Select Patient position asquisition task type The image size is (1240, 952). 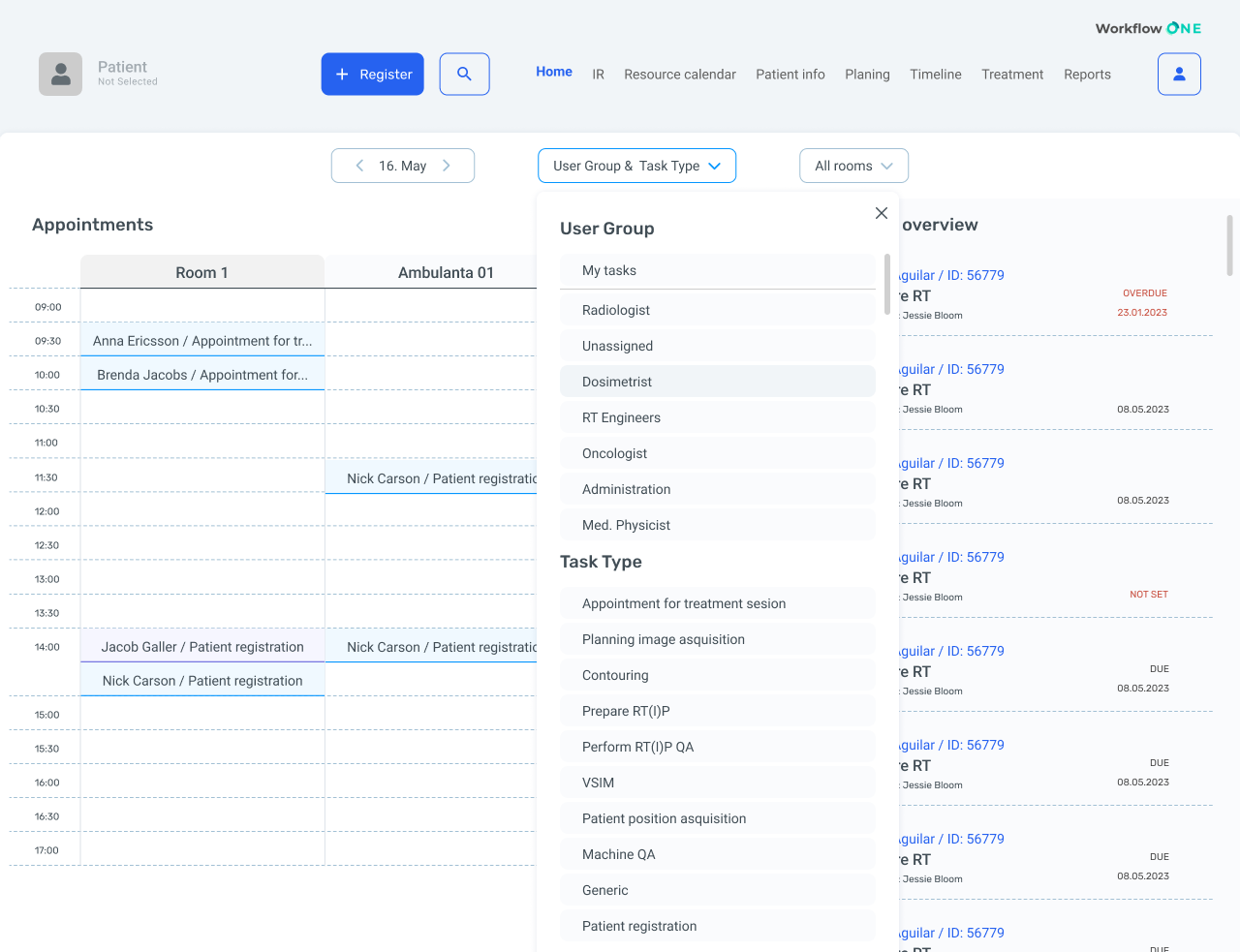click(718, 818)
